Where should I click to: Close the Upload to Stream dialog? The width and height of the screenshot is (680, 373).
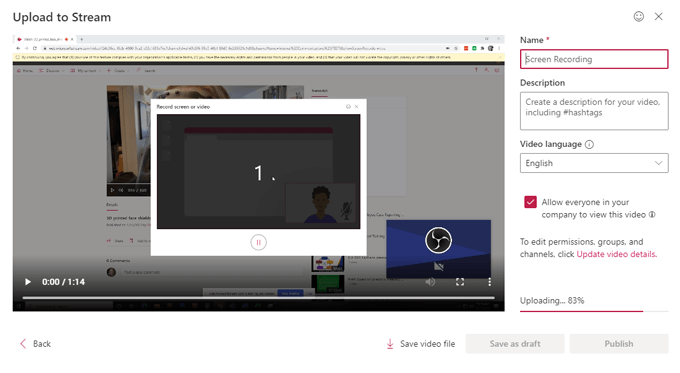[x=658, y=16]
